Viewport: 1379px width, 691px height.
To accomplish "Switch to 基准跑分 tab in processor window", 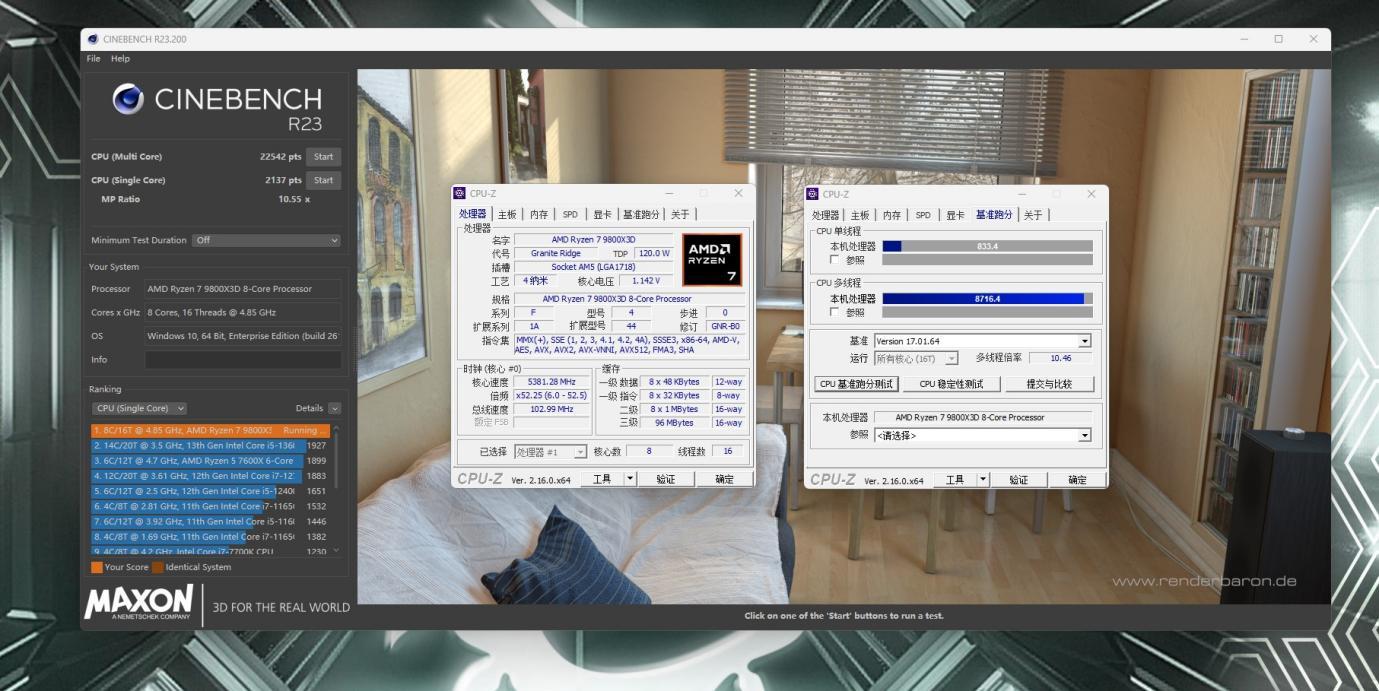I will (x=641, y=215).
